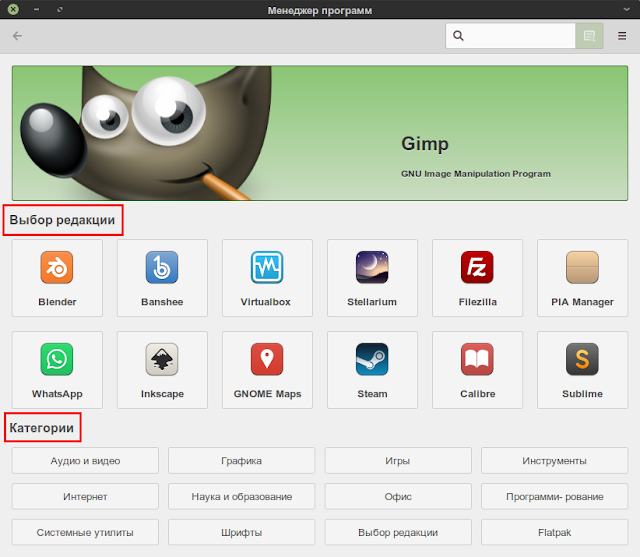Click the back arrow in the toolbar
Image resolution: width=640 pixels, height=557 pixels.
[x=17, y=36]
